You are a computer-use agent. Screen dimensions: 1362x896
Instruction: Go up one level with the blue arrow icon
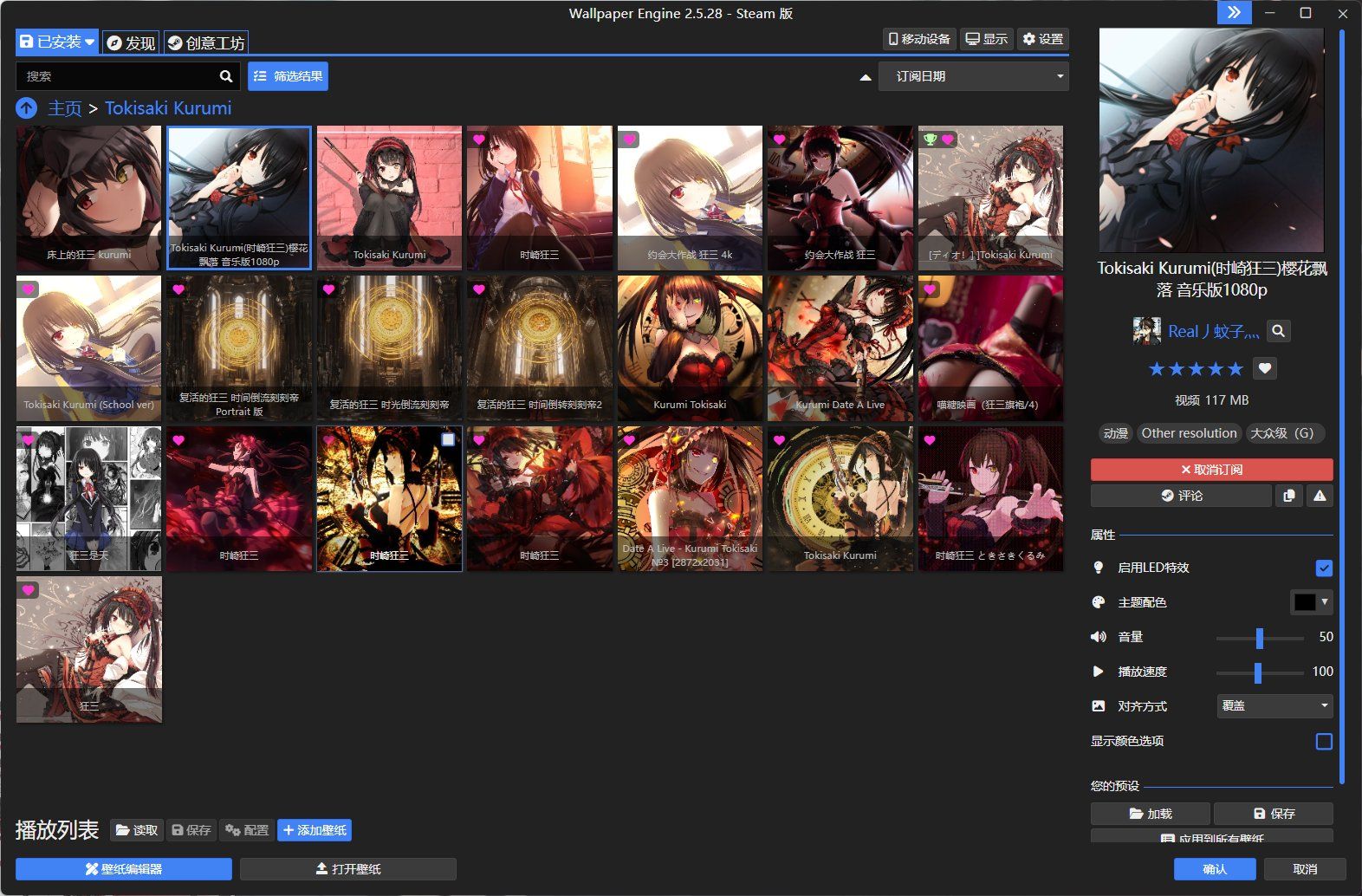click(27, 108)
